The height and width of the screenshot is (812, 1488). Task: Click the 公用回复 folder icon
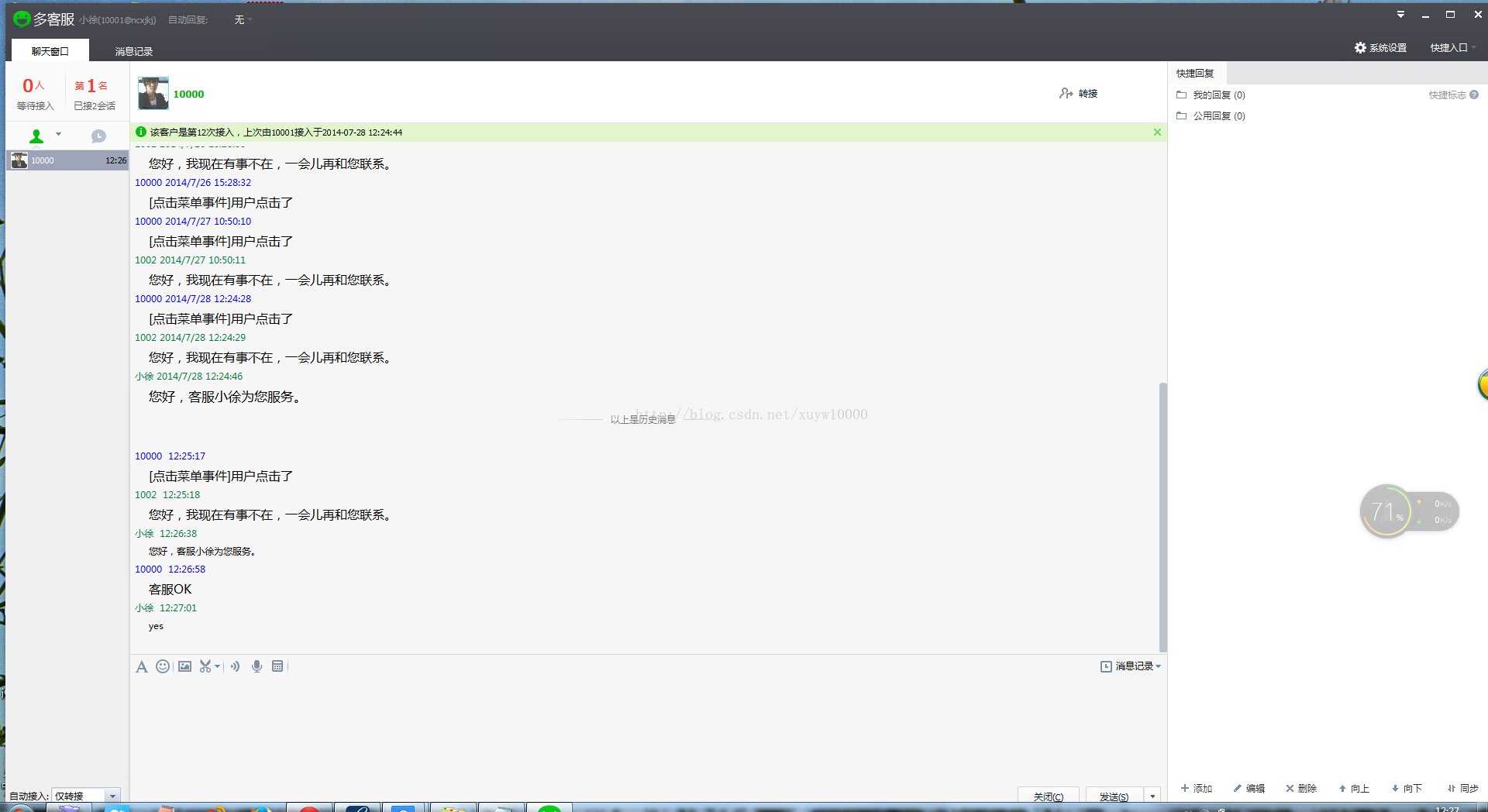(1181, 115)
